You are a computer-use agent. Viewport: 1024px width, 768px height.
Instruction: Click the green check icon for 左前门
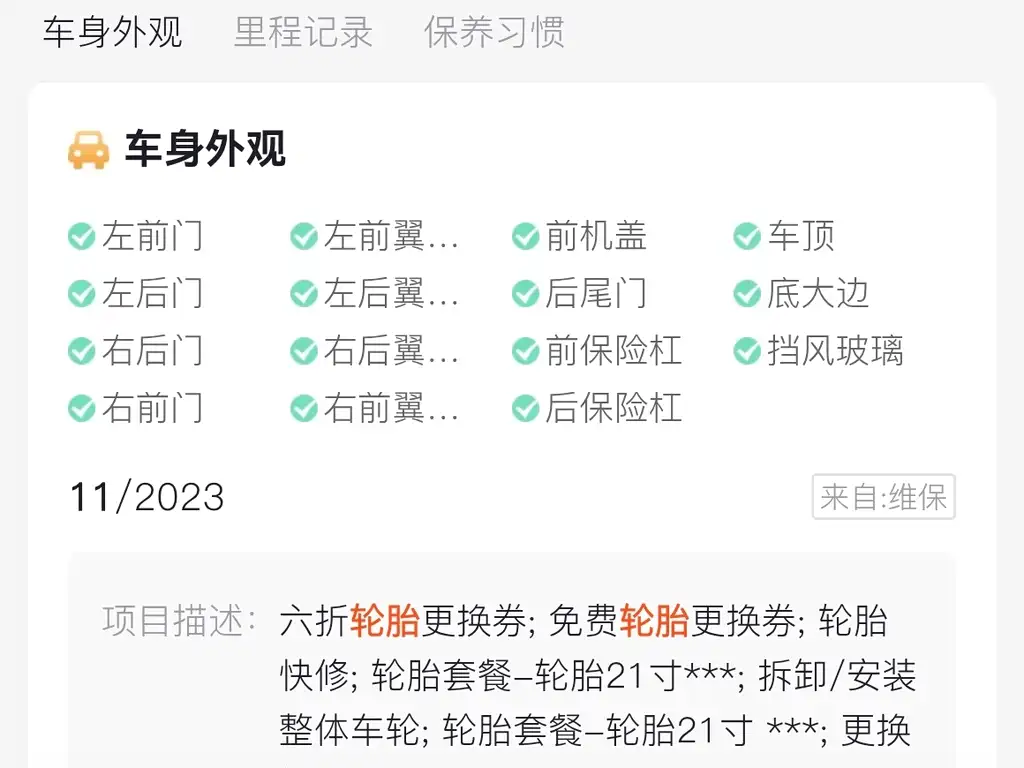(82, 236)
